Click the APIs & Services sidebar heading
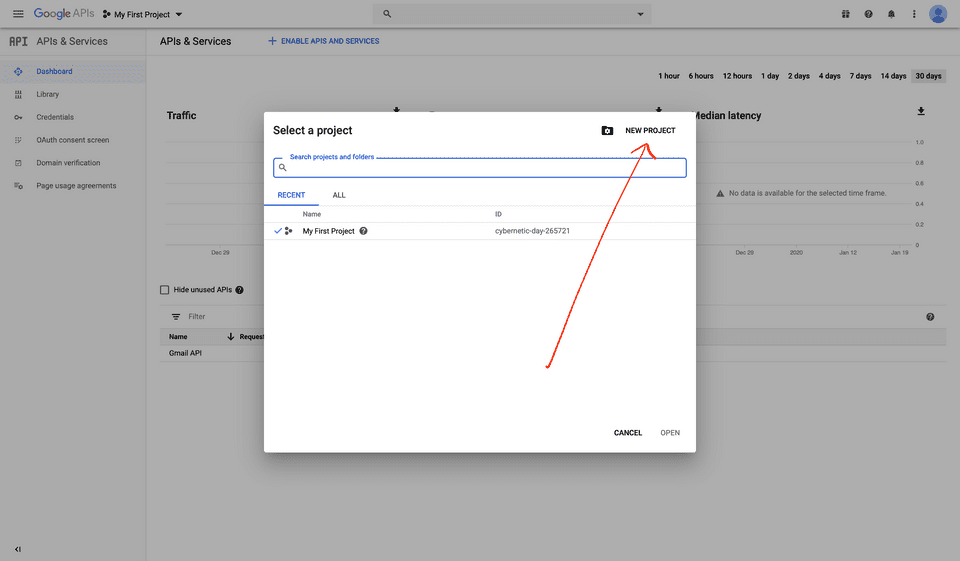The height and width of the screenshot is (561, 960). pyautogui.click(x=72, y=41)
